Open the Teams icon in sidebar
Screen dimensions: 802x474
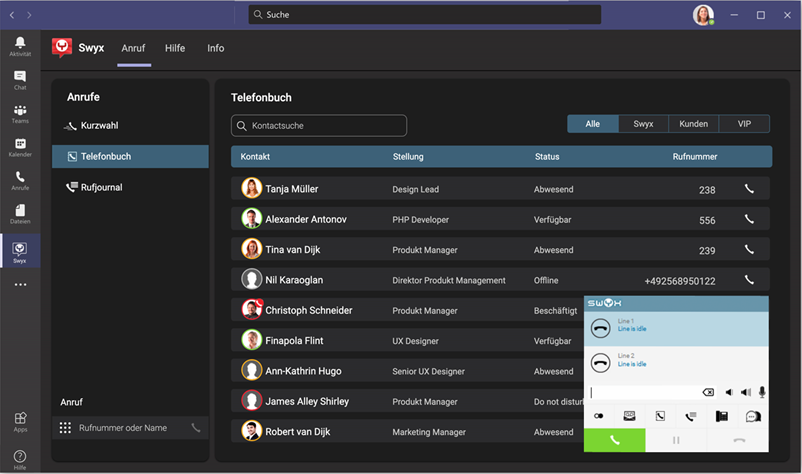coord(20,114)
